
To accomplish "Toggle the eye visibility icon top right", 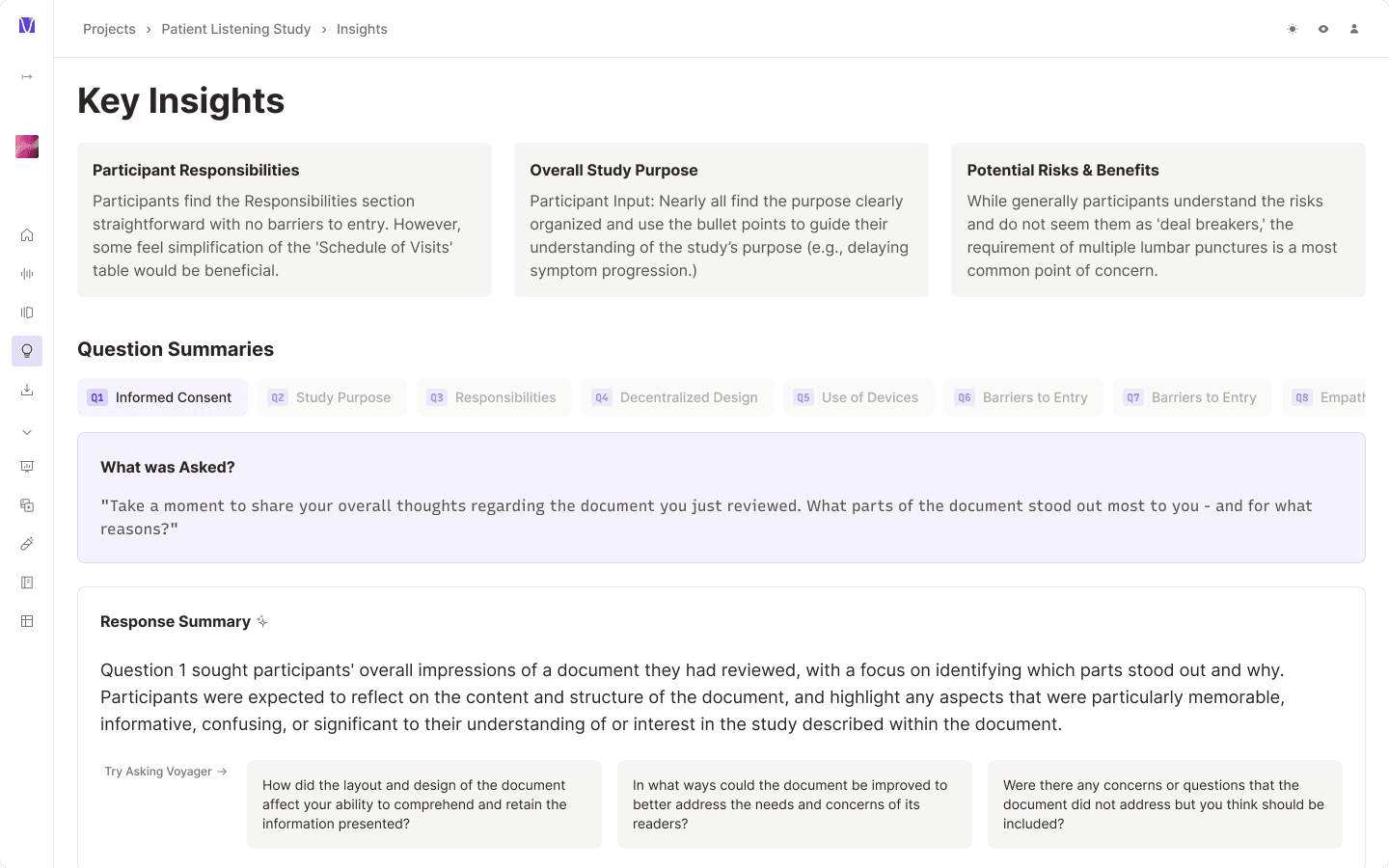I will [x=1323, y=29].
